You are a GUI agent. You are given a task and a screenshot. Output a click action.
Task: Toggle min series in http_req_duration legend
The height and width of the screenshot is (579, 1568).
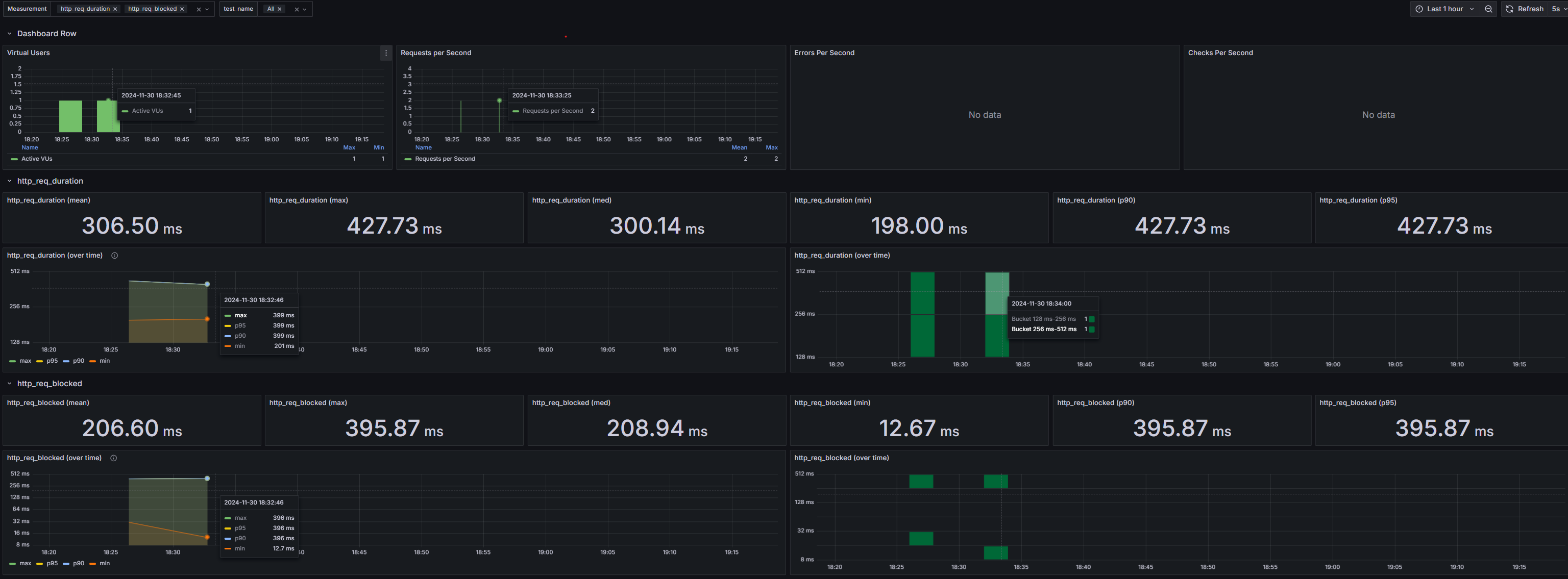104,361
